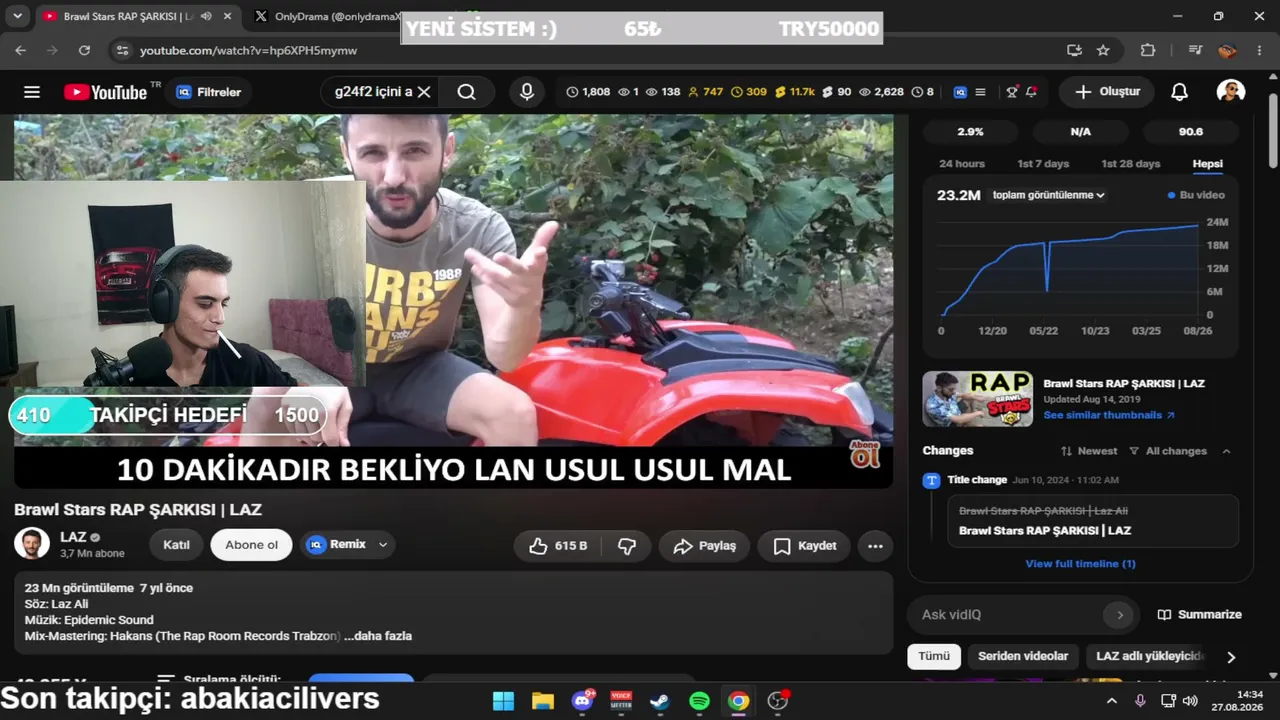Click the magnifier search button
1280x720 pixels.
pos(466,92)
